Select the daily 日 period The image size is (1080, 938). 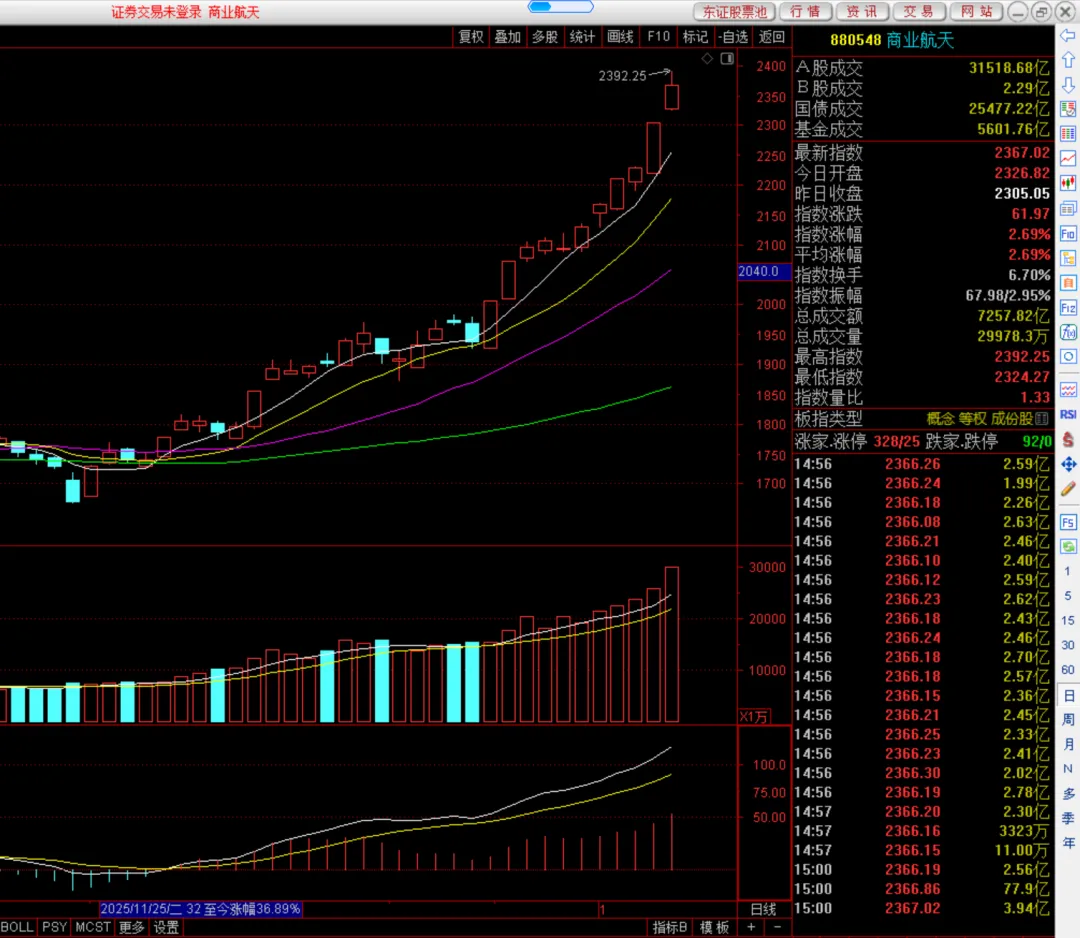1068,696
